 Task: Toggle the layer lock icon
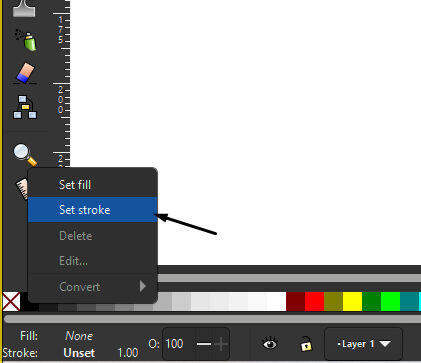coord(306,345)
